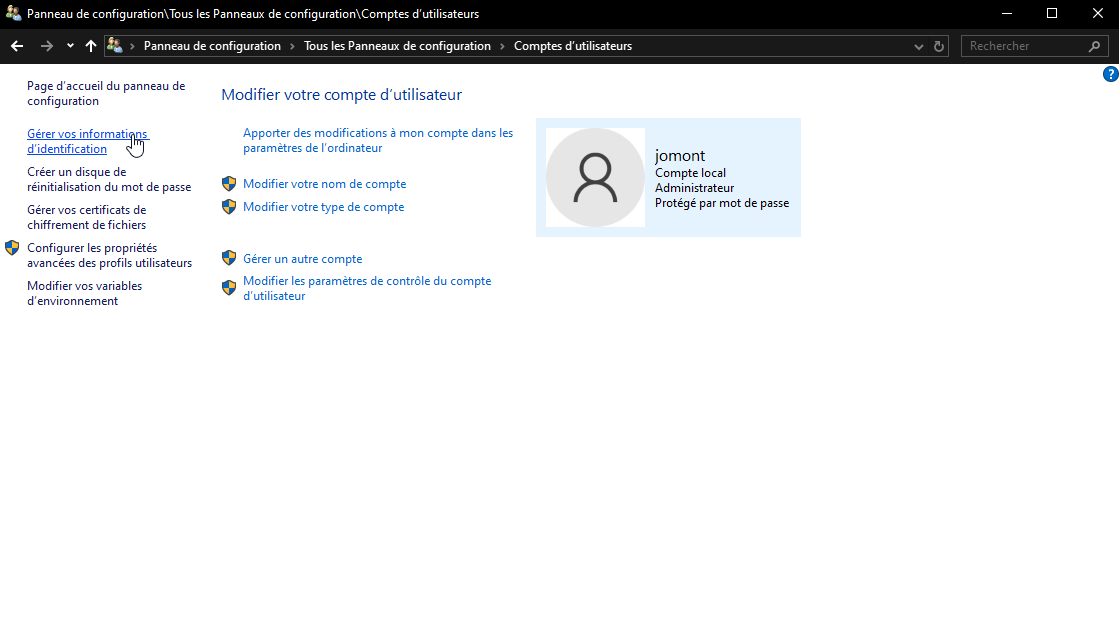Click the shield icon beside Gérer un autre compte
Image resolution: width=1119 pixels, height=631 pixels.
229,259
